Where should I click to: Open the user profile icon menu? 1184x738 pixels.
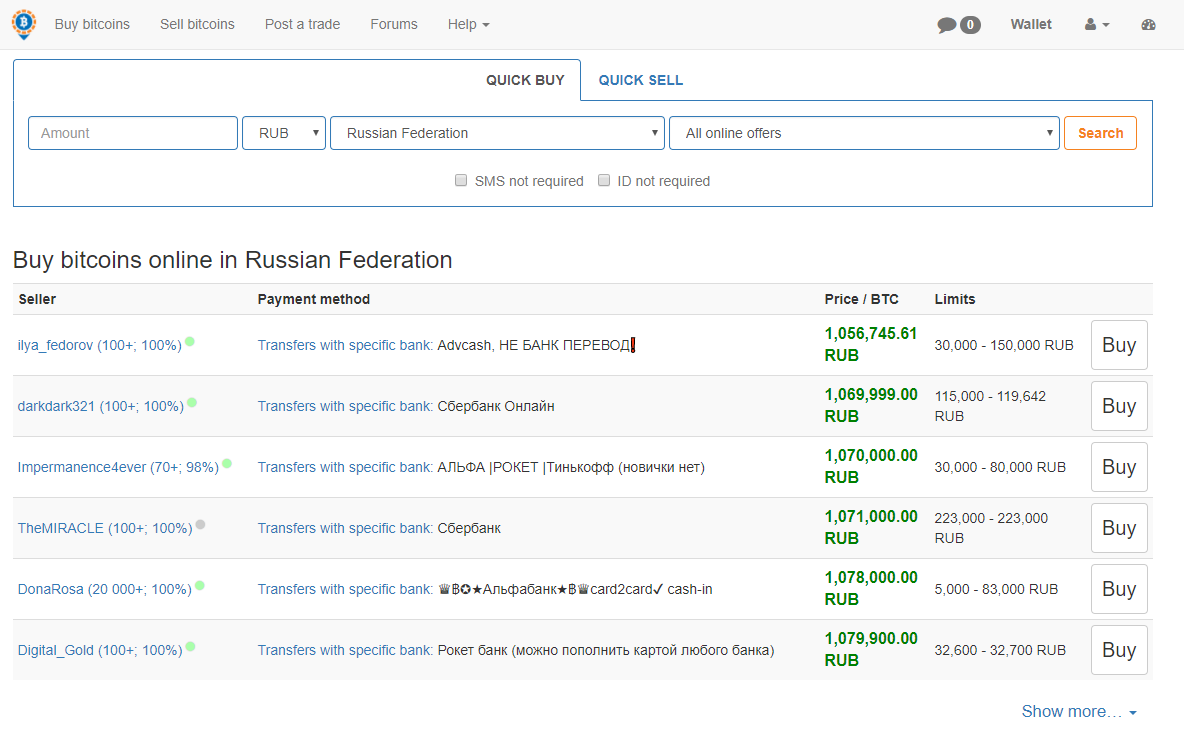tap(1096, 24)
